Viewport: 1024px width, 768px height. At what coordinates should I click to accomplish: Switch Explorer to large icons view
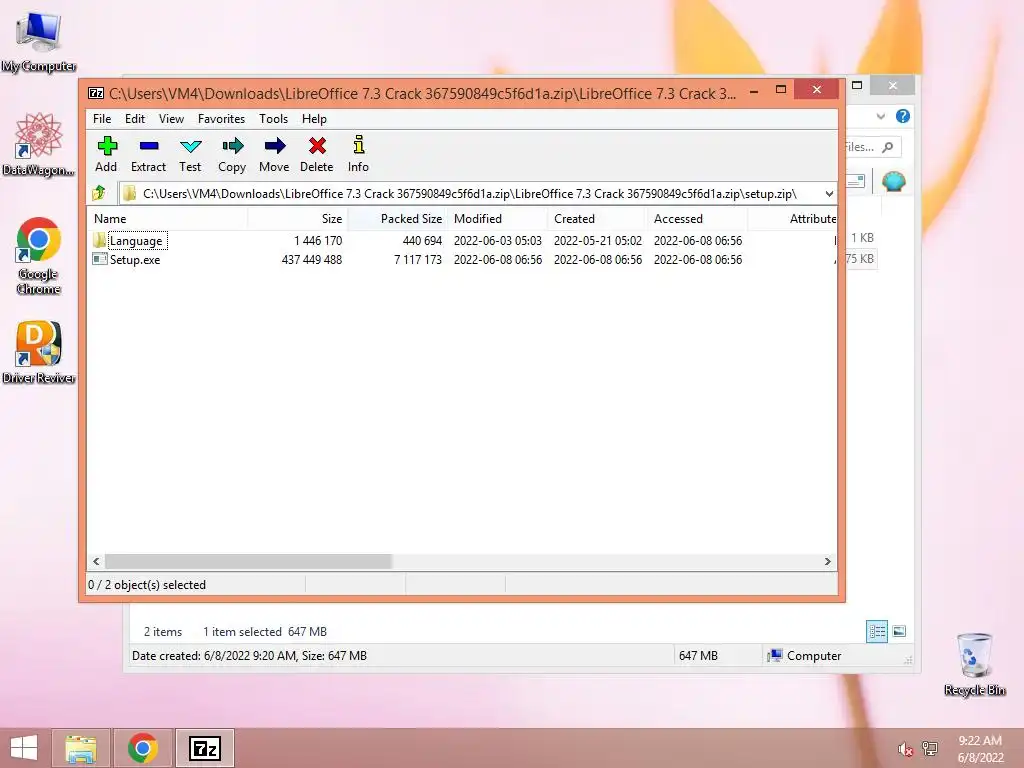pyautogui.click(x=899, y=631)
